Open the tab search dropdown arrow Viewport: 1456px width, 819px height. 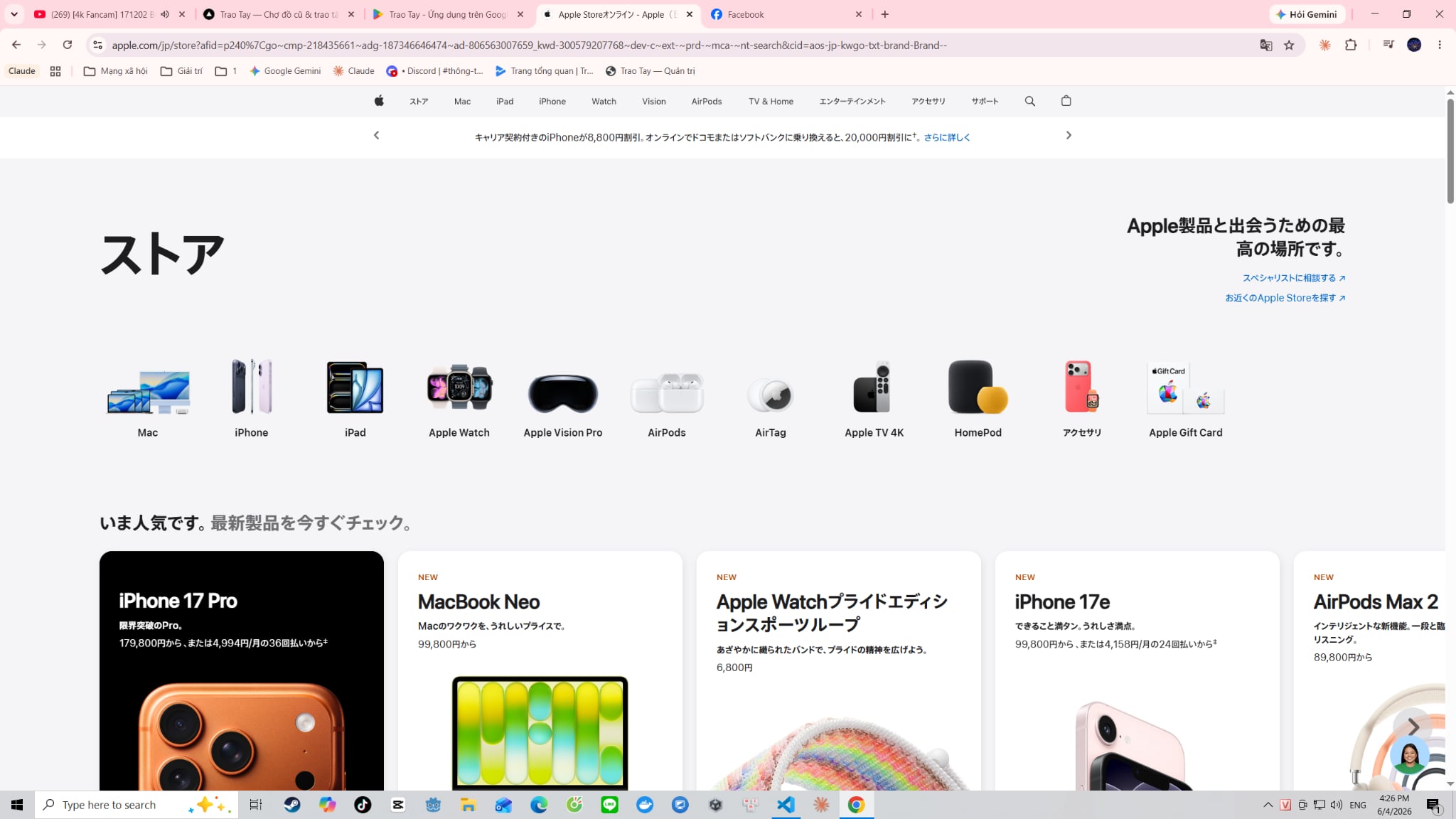click(x=14, y=14)
